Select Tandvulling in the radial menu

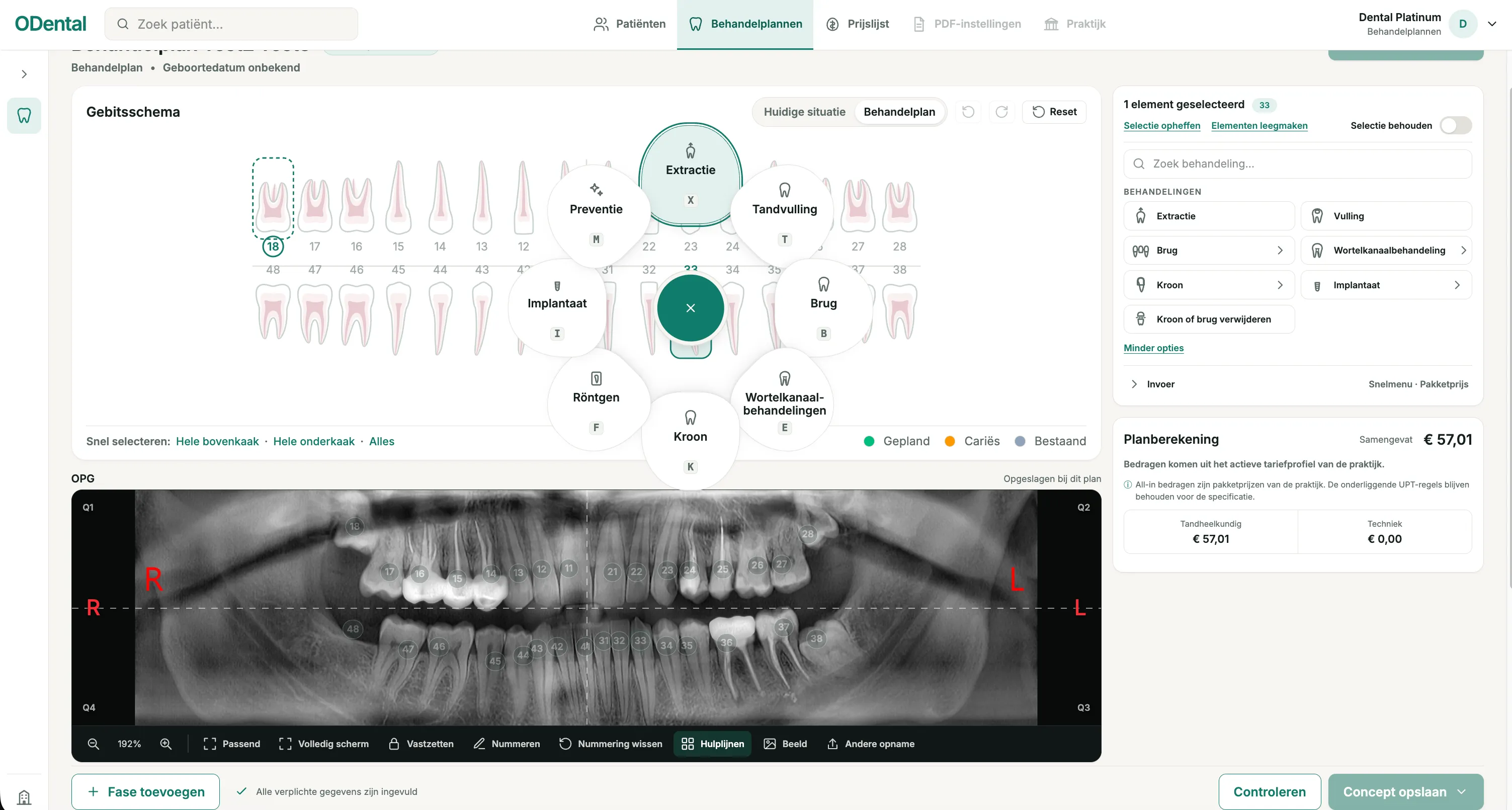coord(784,214)
